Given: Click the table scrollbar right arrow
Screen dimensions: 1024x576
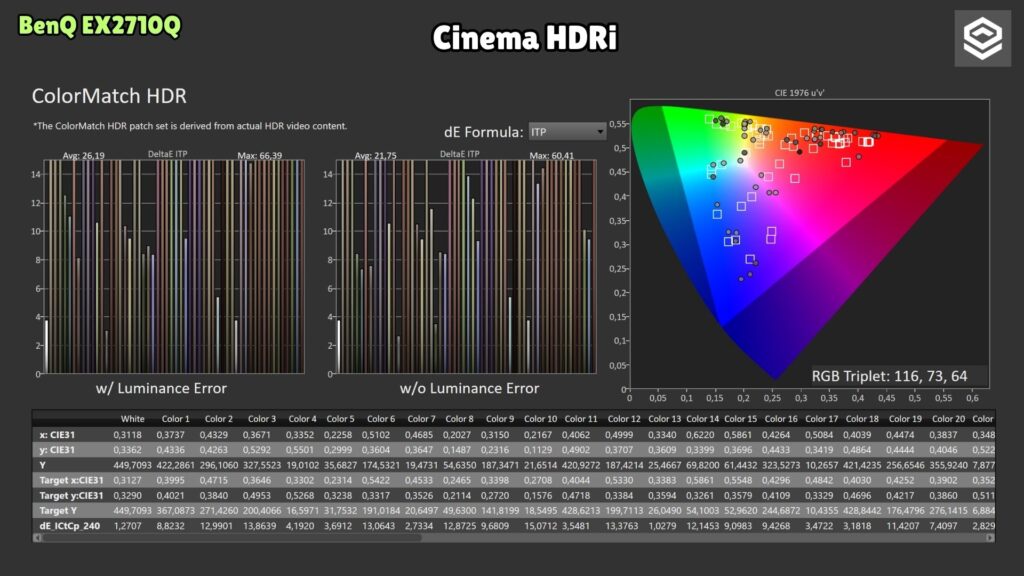Looking at the screenshot, I should (x=990, y=537).
